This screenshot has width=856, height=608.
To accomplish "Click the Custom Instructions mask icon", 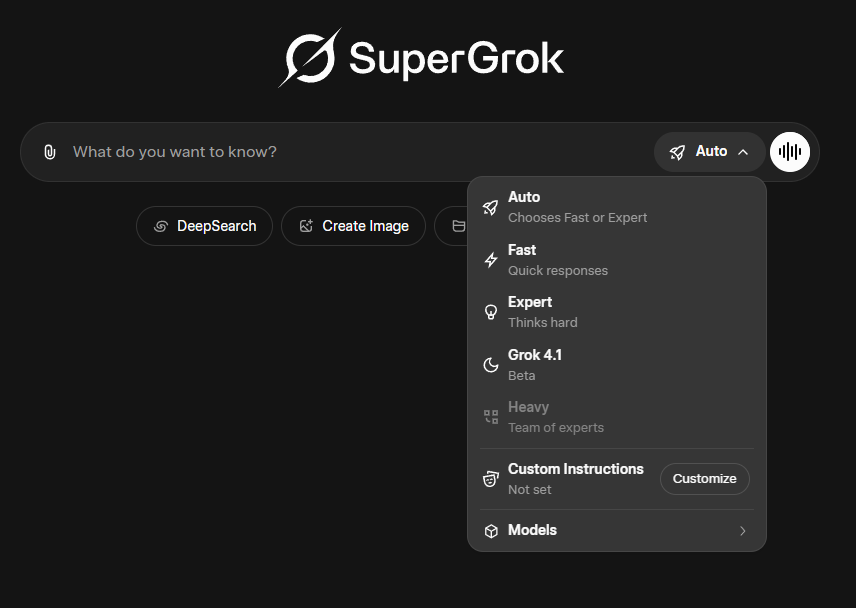I will (x=491, y=479).
